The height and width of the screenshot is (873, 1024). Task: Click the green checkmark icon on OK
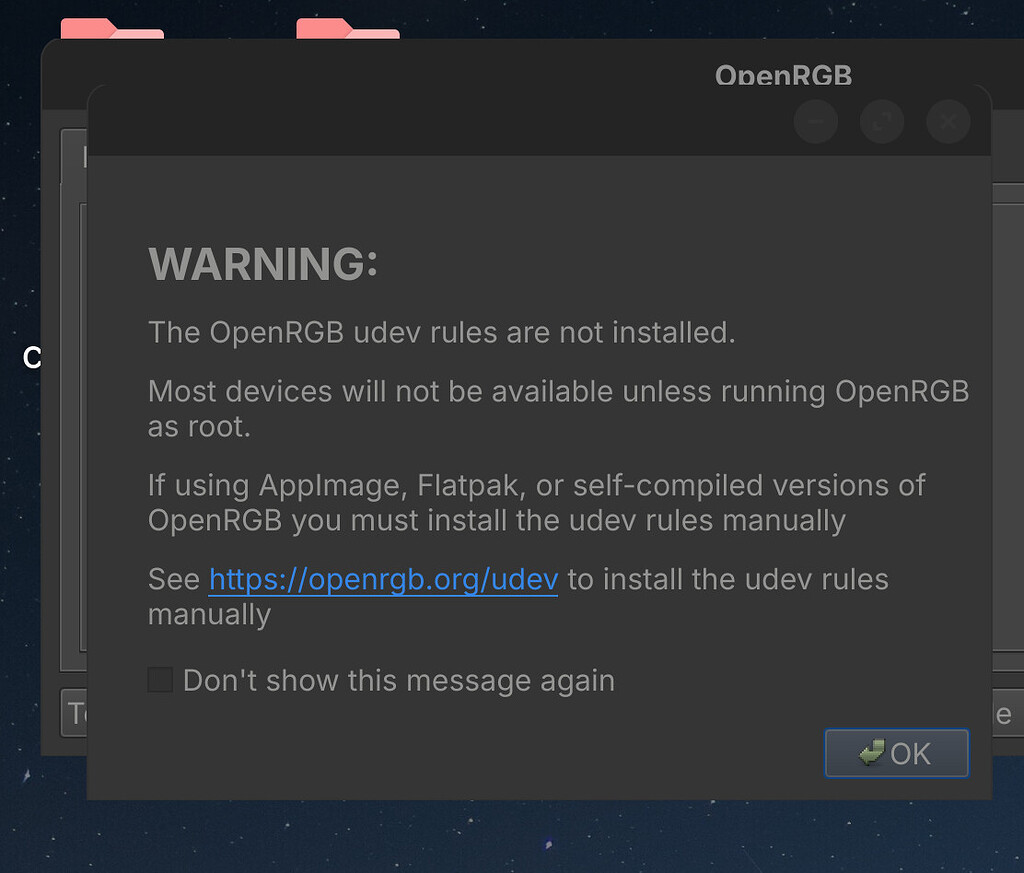(x=870, y=753)
